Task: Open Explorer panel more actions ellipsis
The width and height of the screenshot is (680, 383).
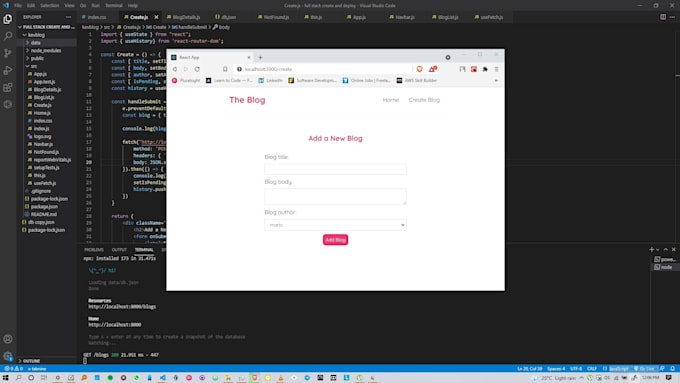Action: (68, 17)
